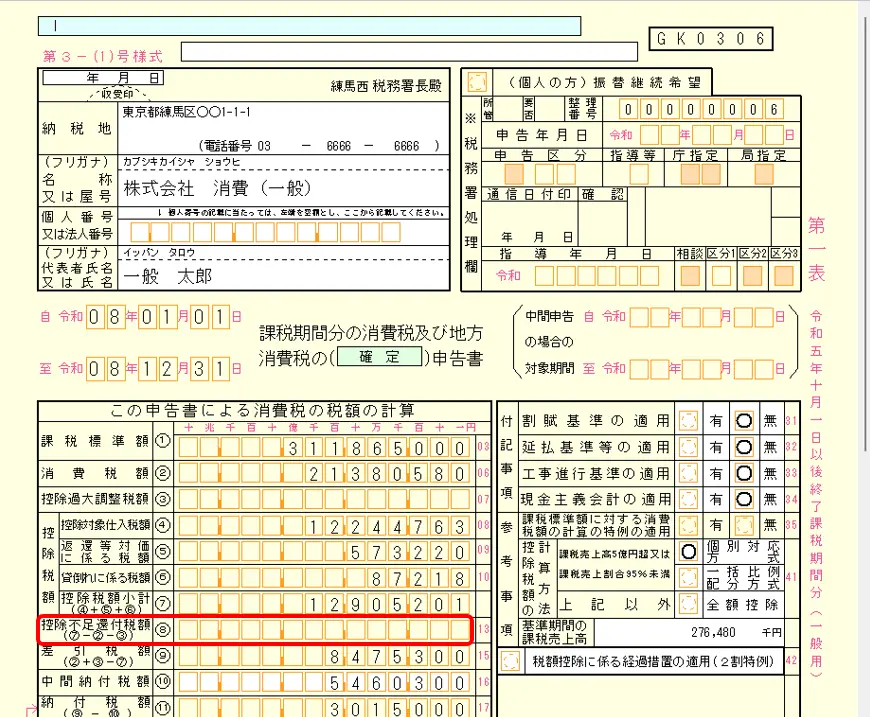This screenshot has width=870, height=717.
Task: Click the blue text field at the top
Action: pyautogui.click(x=309, y=26)
